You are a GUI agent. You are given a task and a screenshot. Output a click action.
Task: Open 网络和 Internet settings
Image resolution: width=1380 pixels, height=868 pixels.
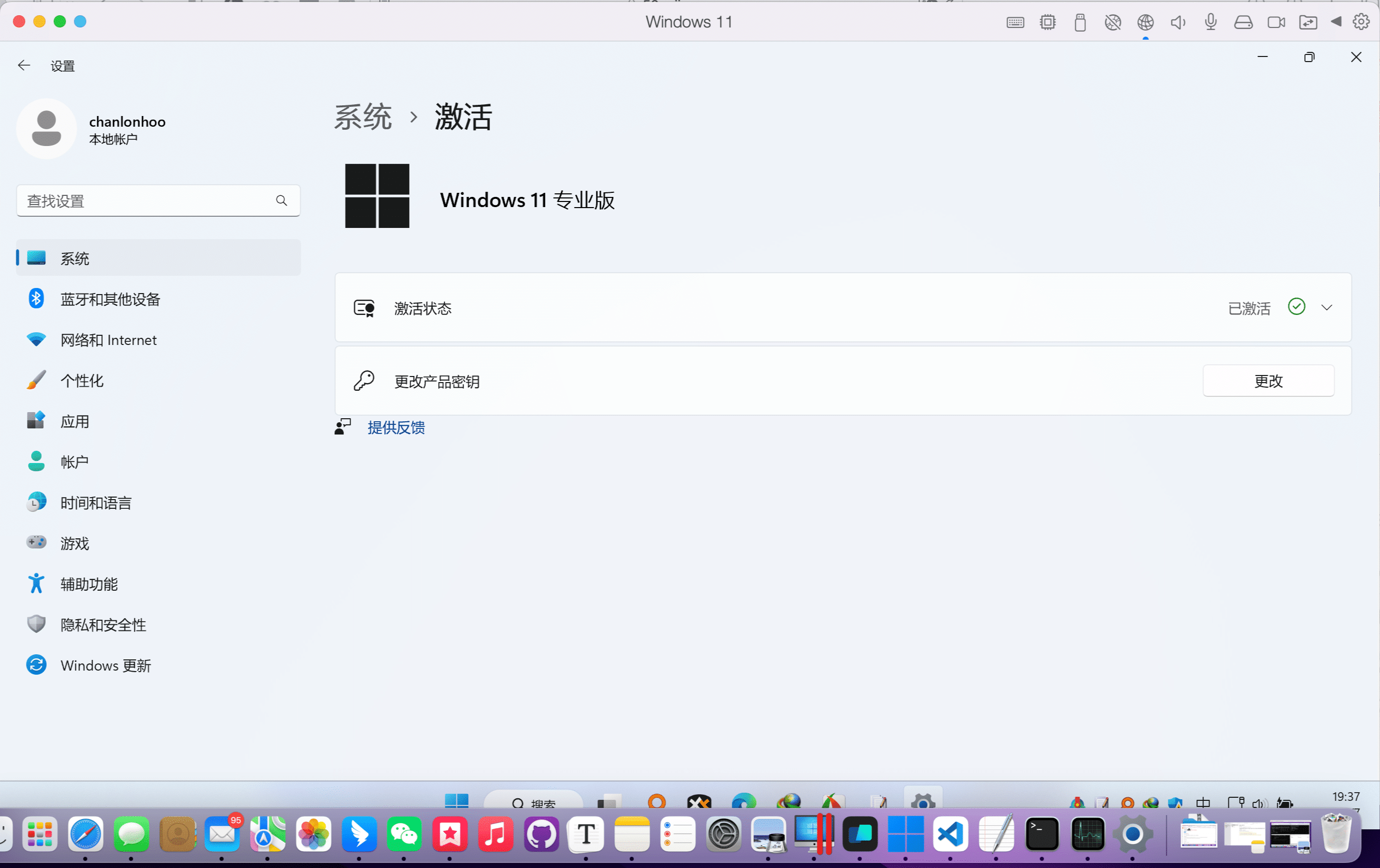[158, 339]
